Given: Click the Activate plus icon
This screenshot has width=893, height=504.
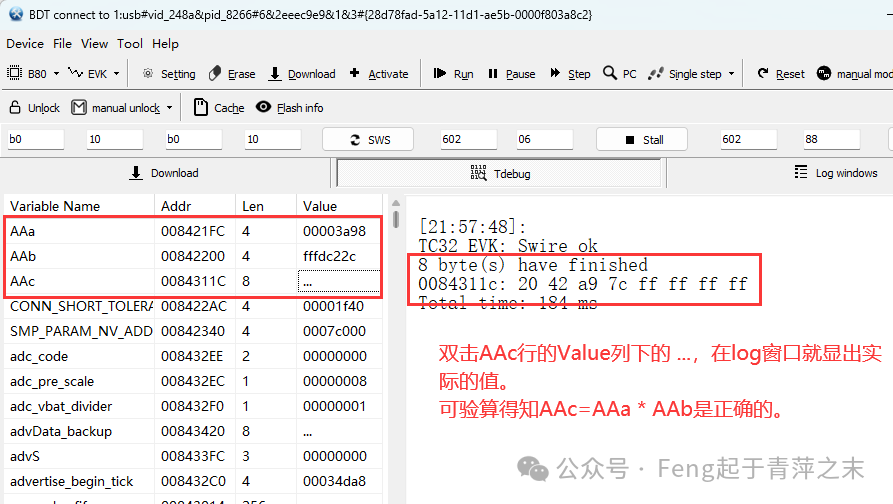Looking at the screenshot, I should point(354,73).
